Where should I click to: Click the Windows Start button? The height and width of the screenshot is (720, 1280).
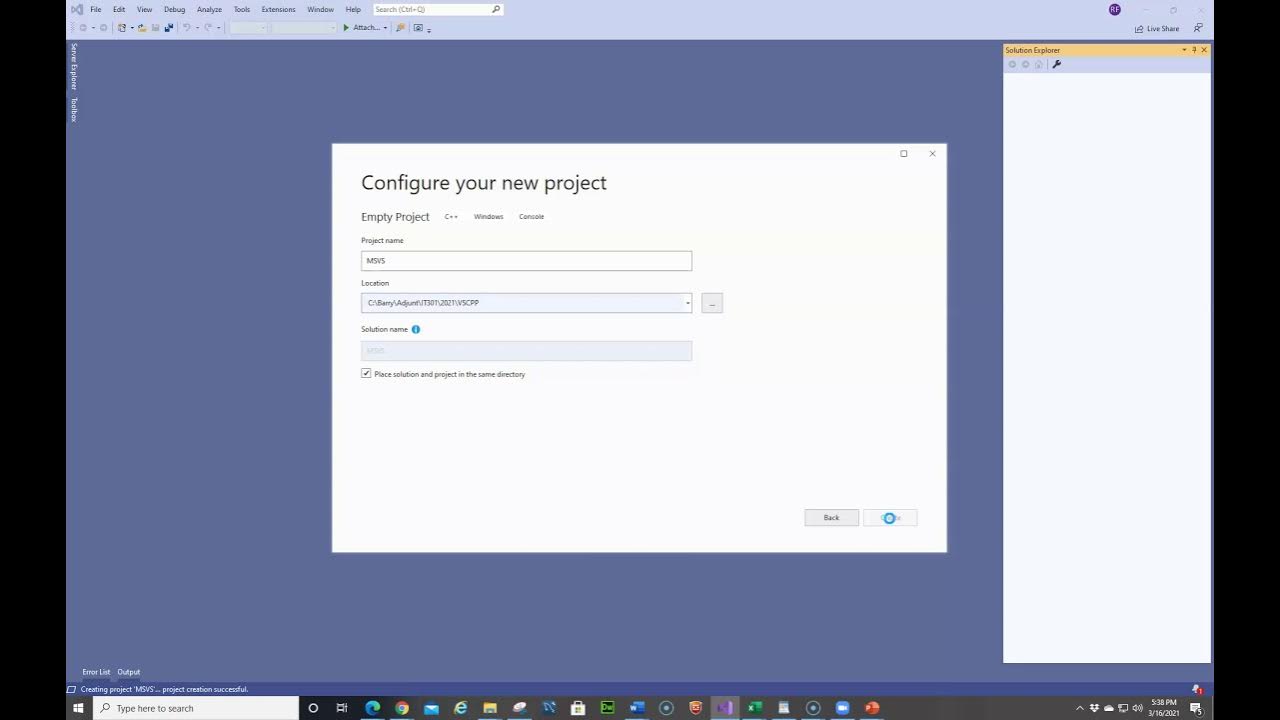point(78,708)
